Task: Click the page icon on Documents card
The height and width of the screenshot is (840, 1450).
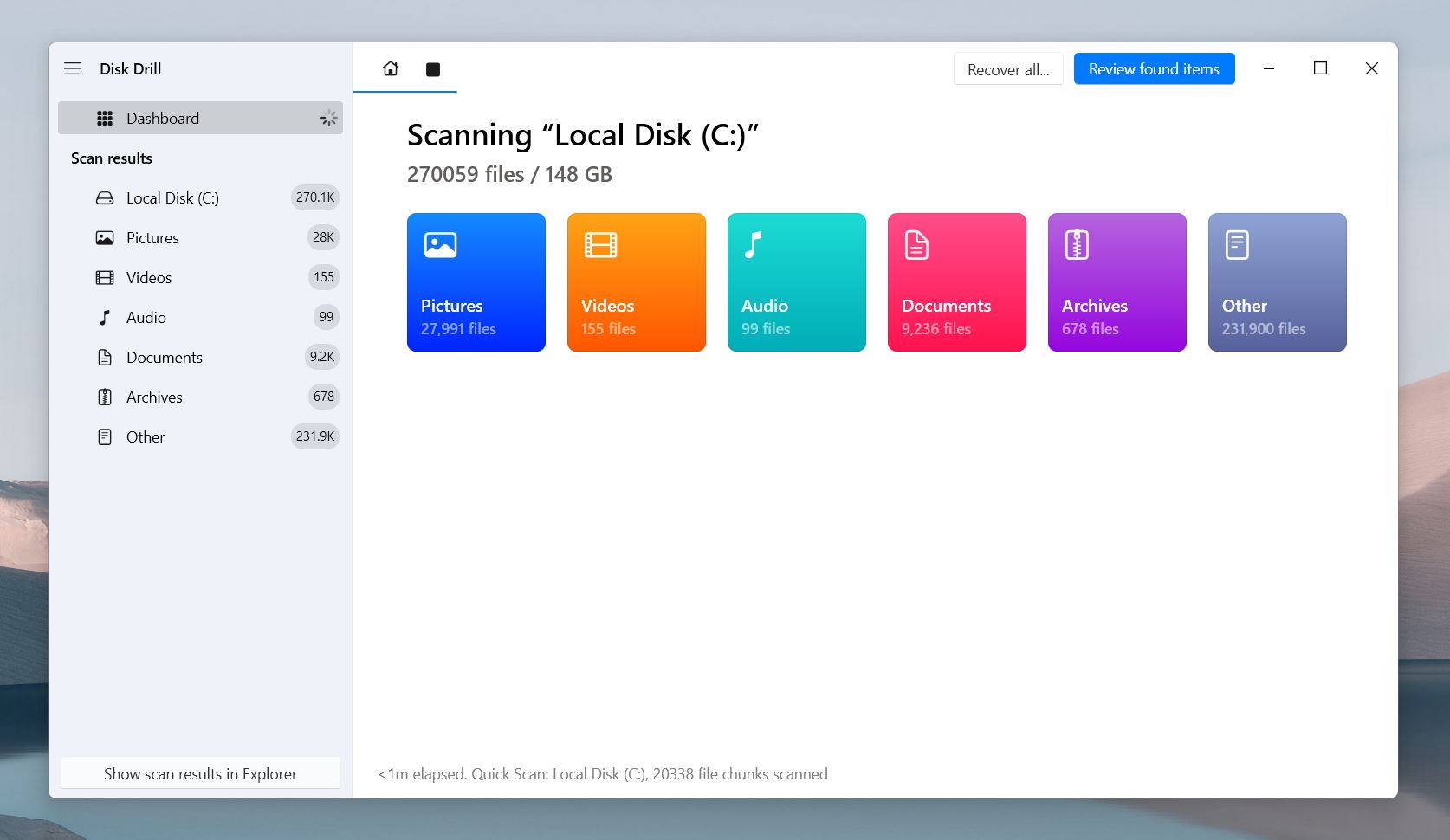Action: pyautogui.click(x=916, y=245)
